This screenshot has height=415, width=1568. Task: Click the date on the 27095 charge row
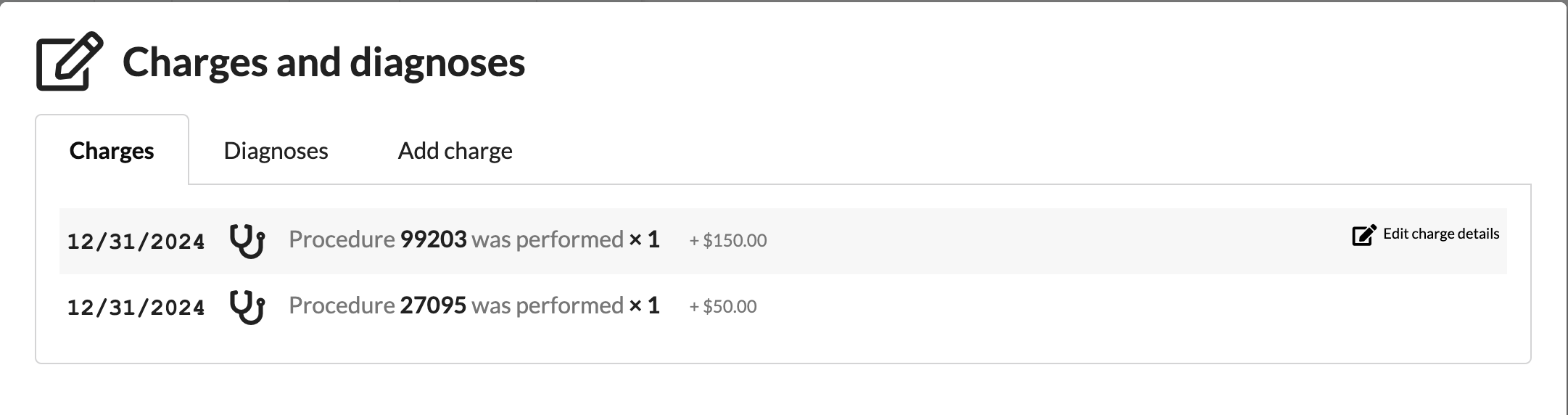click(136, 307)
